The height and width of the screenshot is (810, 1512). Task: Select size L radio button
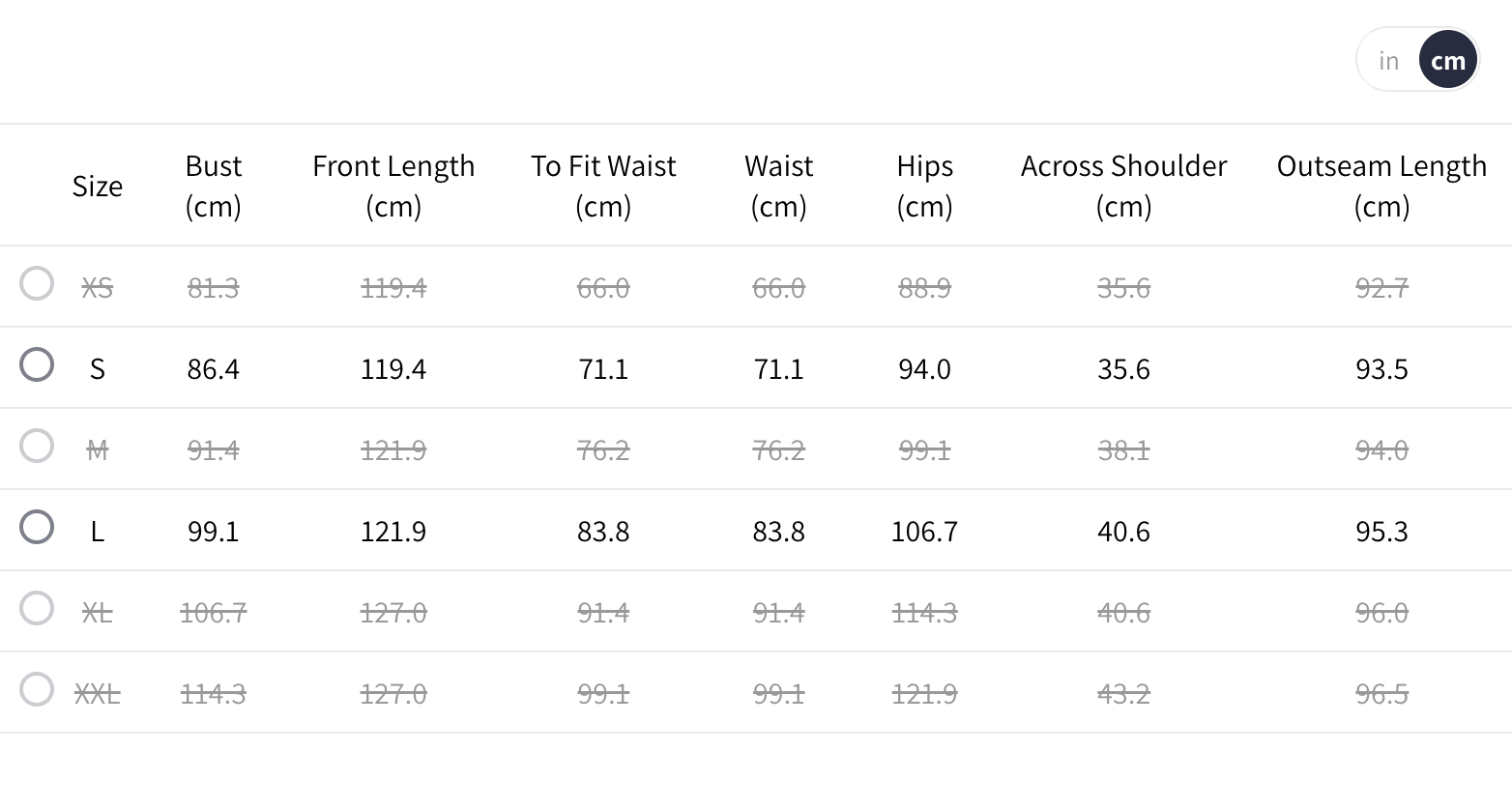[x=37, y=527]
